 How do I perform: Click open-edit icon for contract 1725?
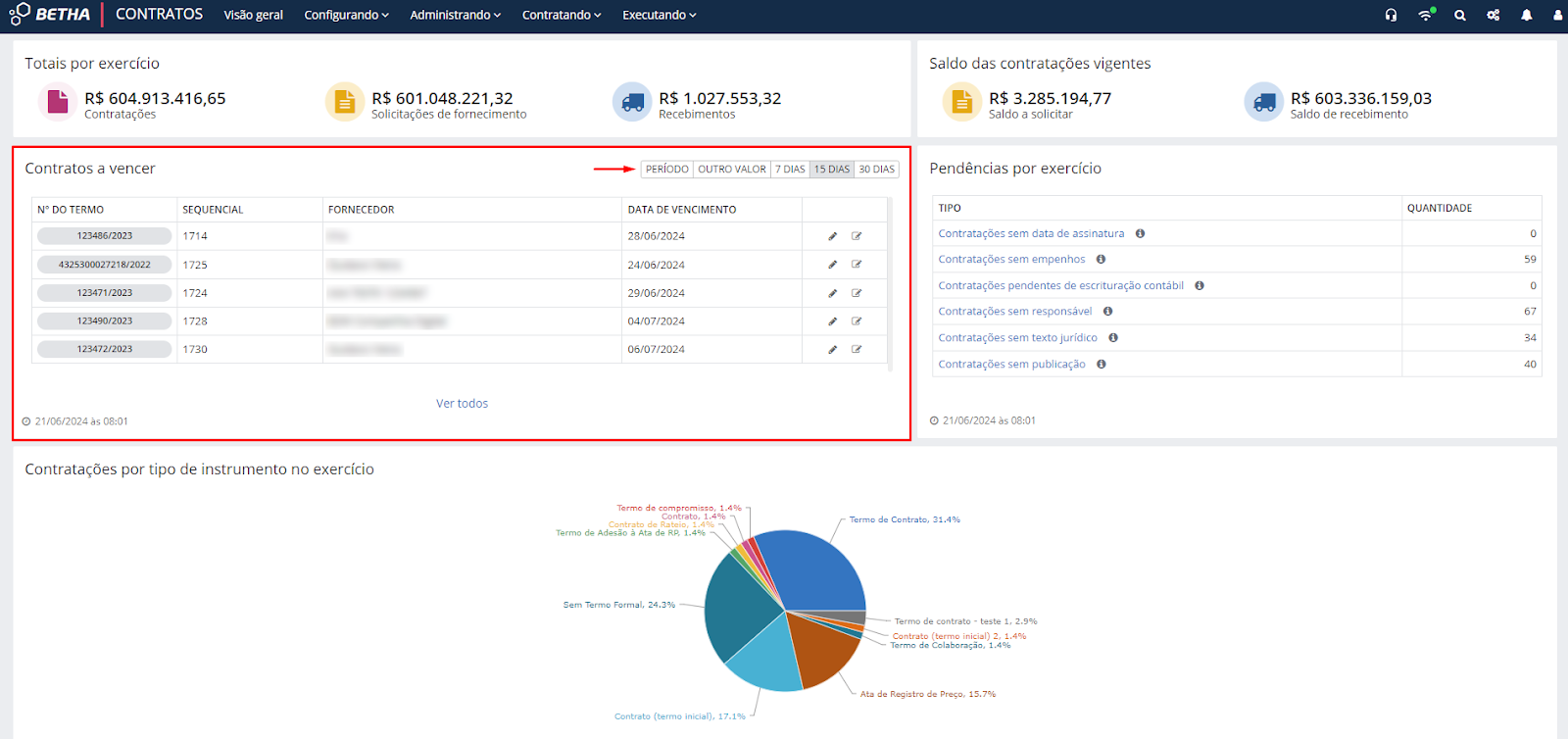click(857, 265)
